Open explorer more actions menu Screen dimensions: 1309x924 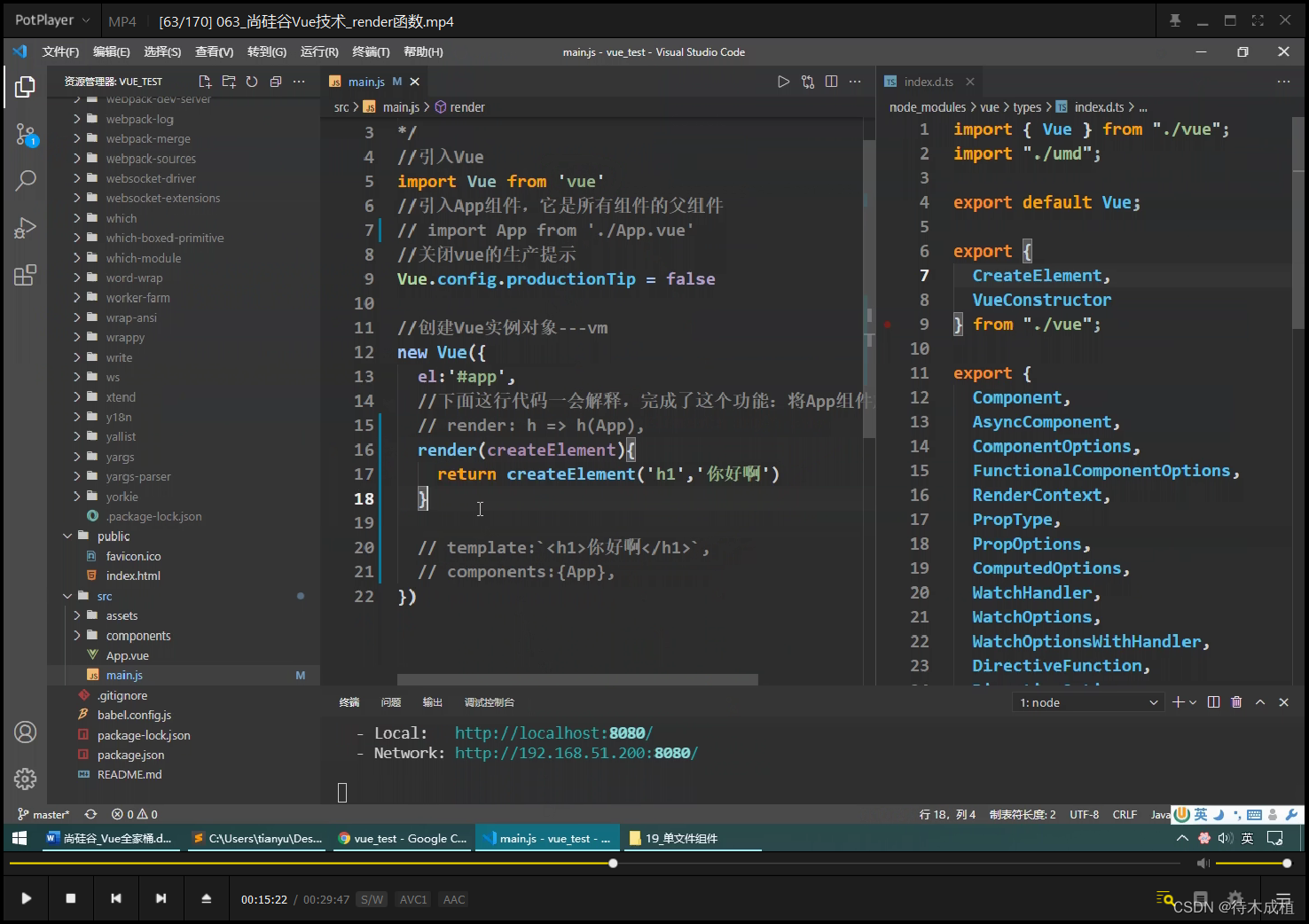pos(299,82)
